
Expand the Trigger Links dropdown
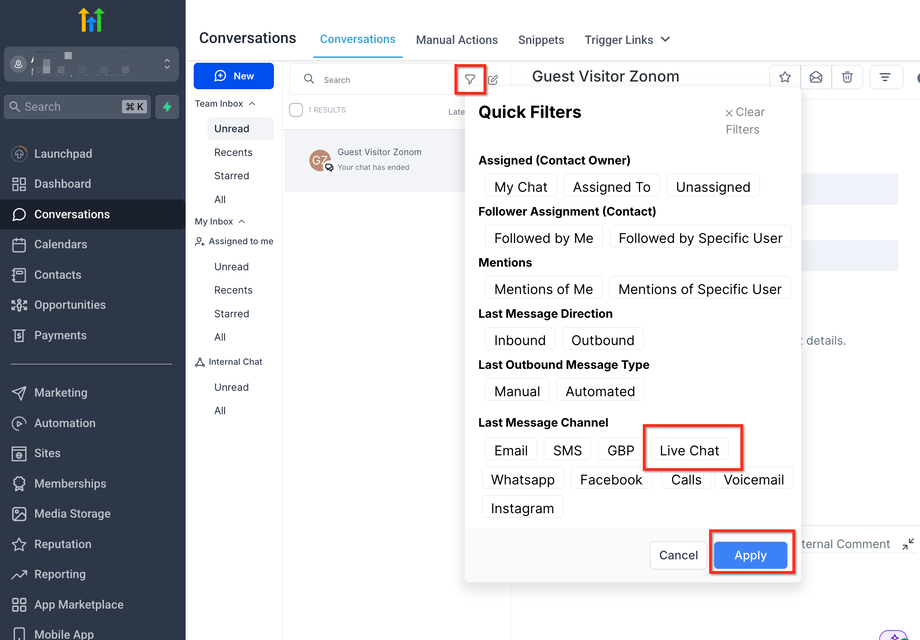coord(627,40)
